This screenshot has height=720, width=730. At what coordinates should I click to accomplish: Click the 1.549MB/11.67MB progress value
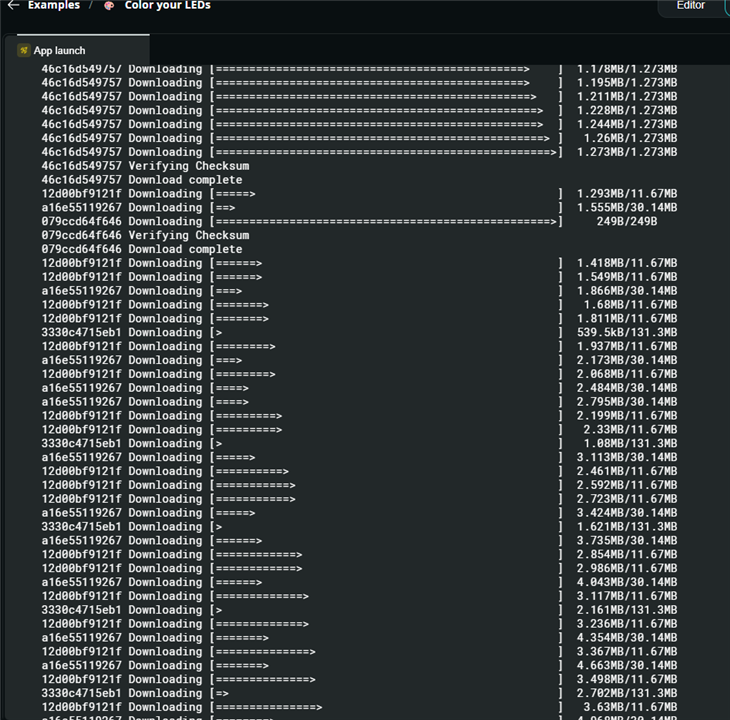627,277
